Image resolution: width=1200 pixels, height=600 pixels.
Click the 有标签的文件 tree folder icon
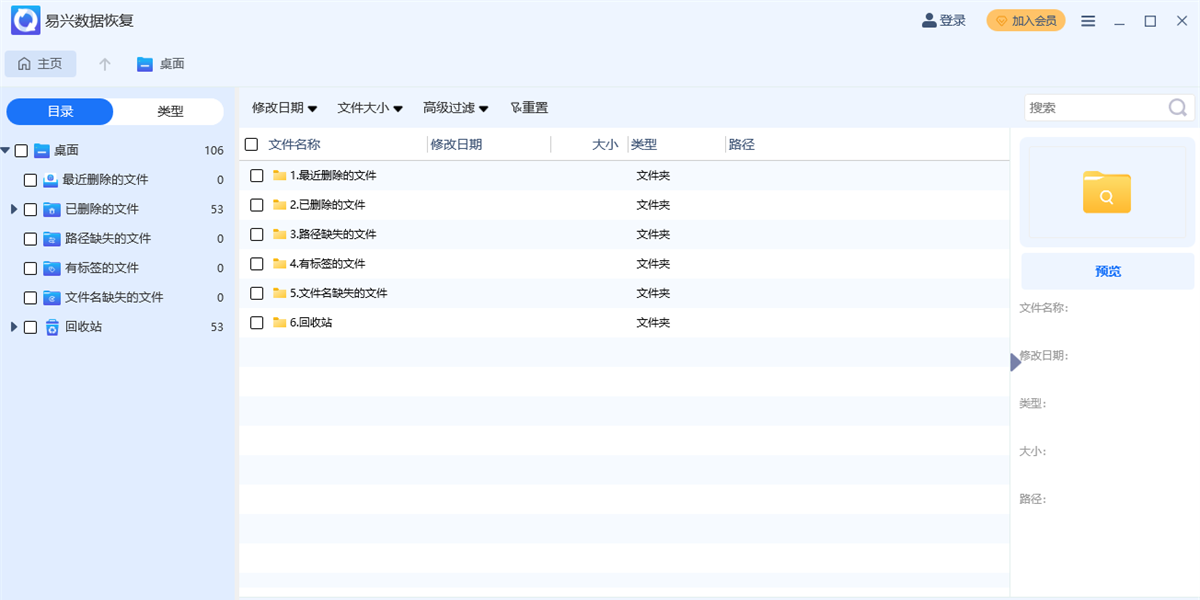click(x=52, y=268)
